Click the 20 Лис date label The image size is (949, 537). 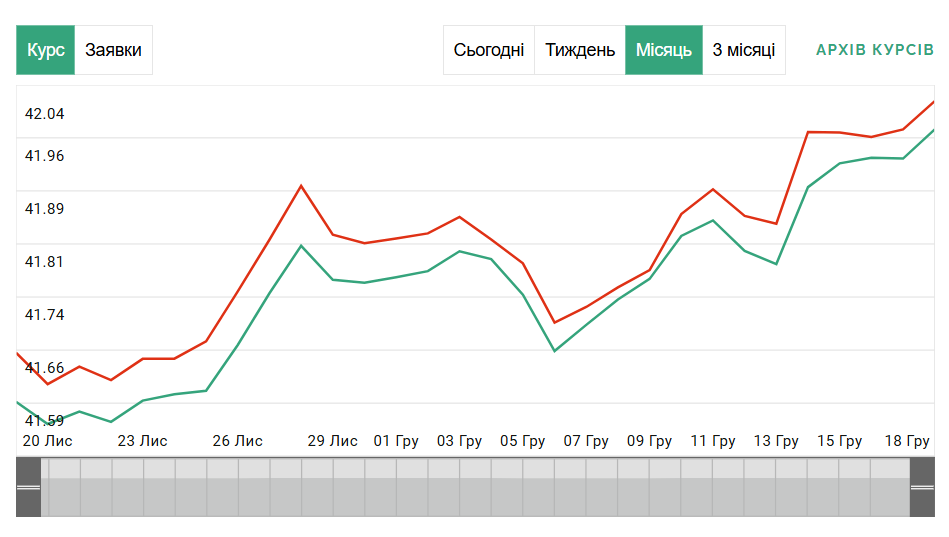(x=47, y=441)
